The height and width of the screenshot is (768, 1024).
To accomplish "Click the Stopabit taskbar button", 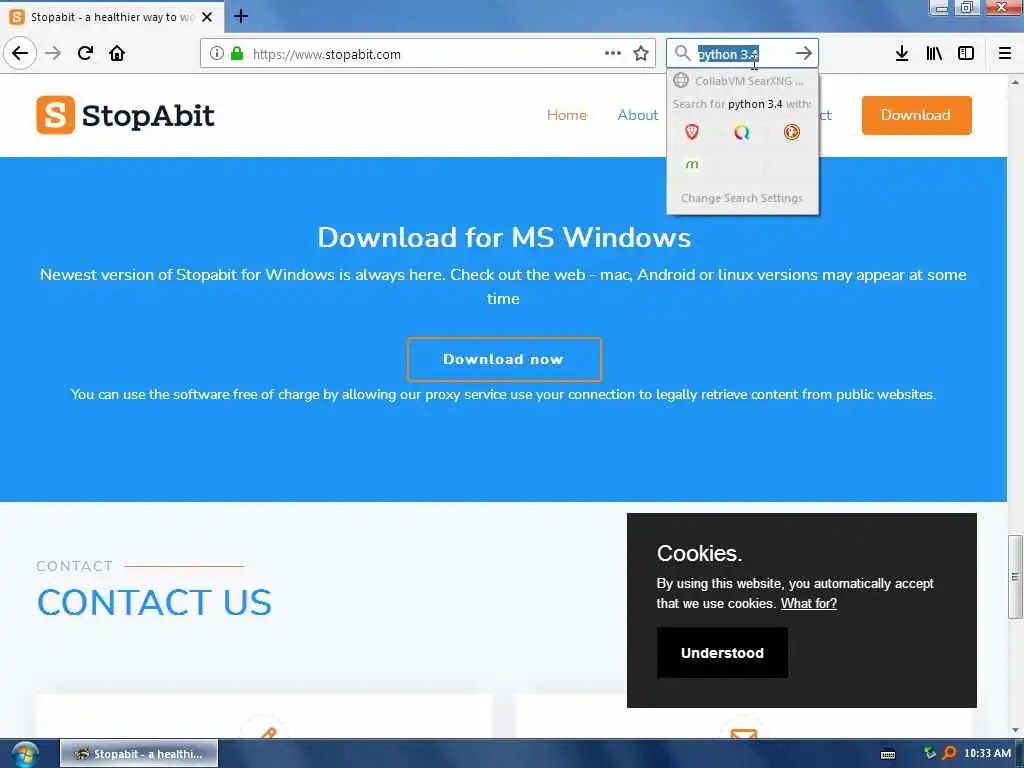I will pyautogui.click(x=139, y=754).
